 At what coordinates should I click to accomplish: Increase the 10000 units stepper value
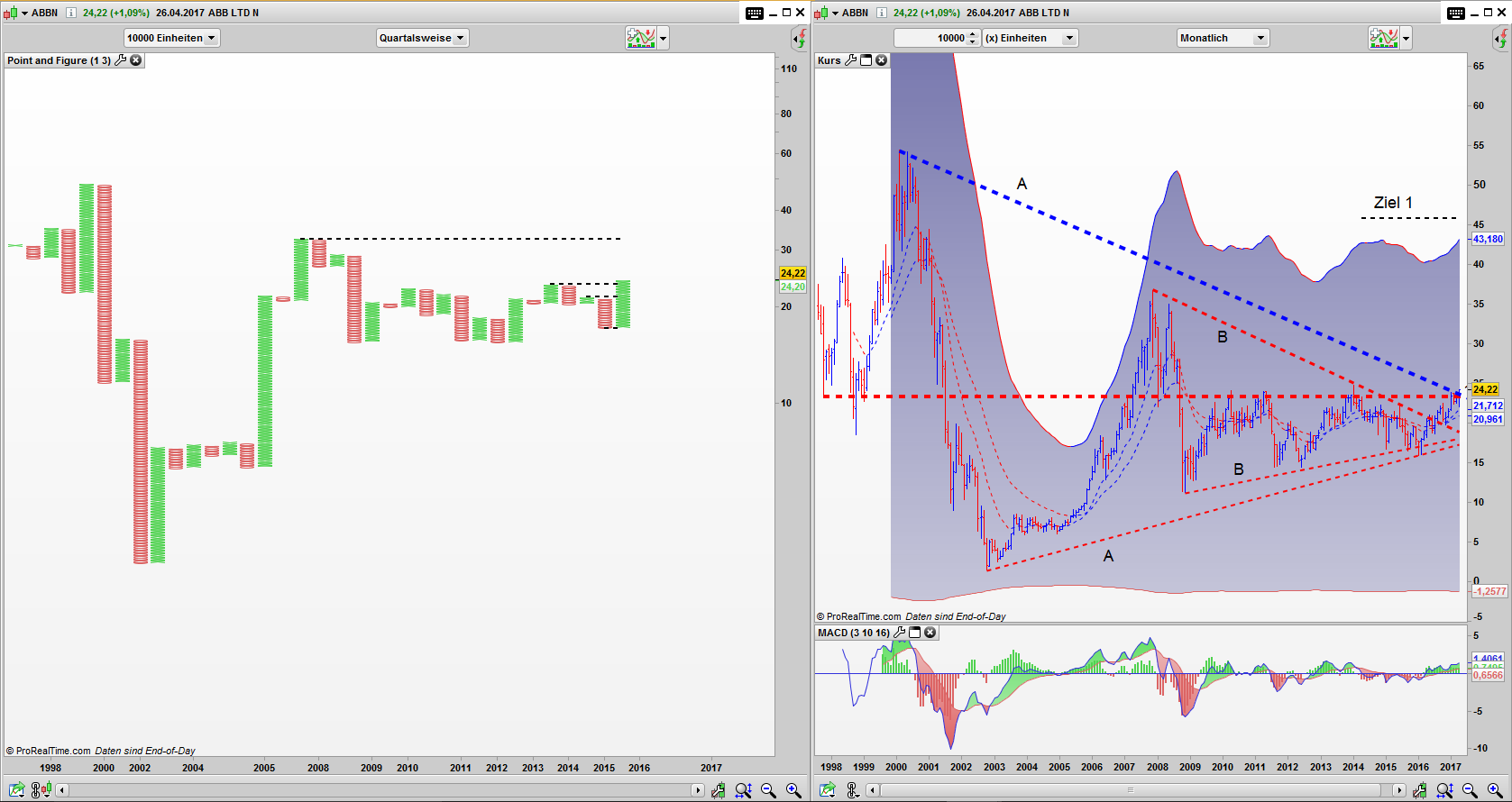coord(972,34)
